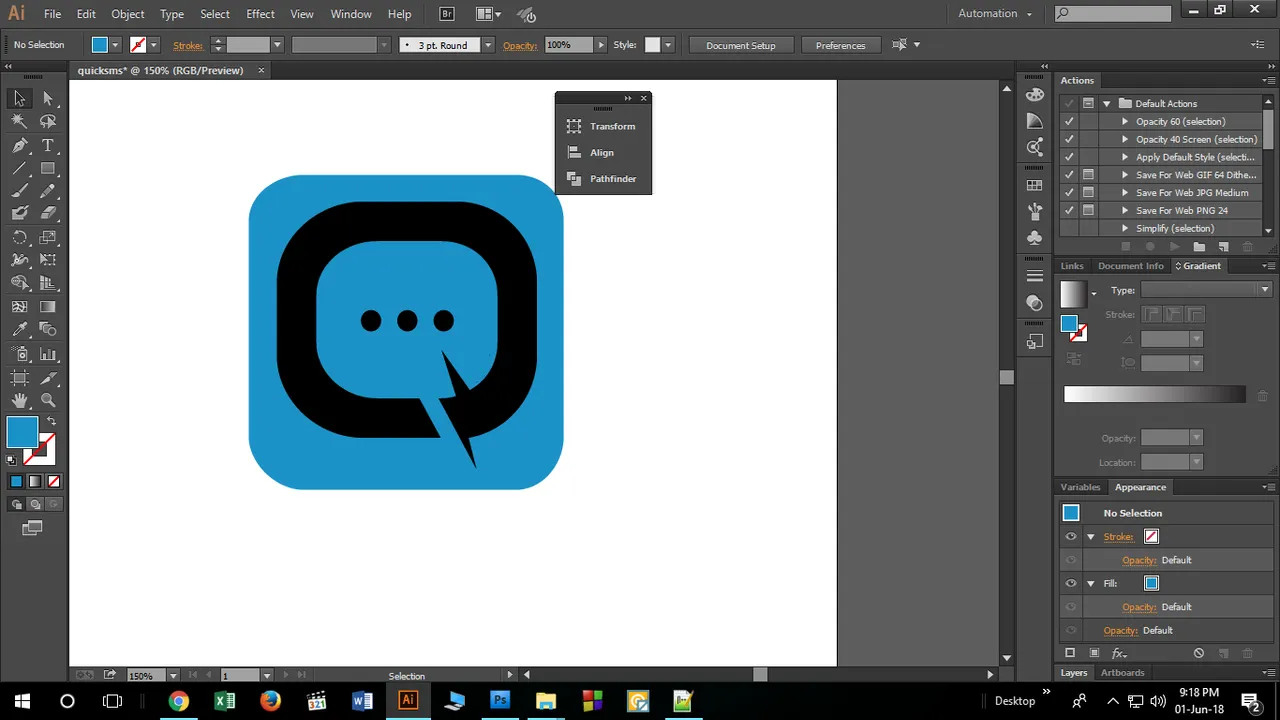This screenshot has height=720, width=1280.
Task: Open the Object menu
Action: 127,14
